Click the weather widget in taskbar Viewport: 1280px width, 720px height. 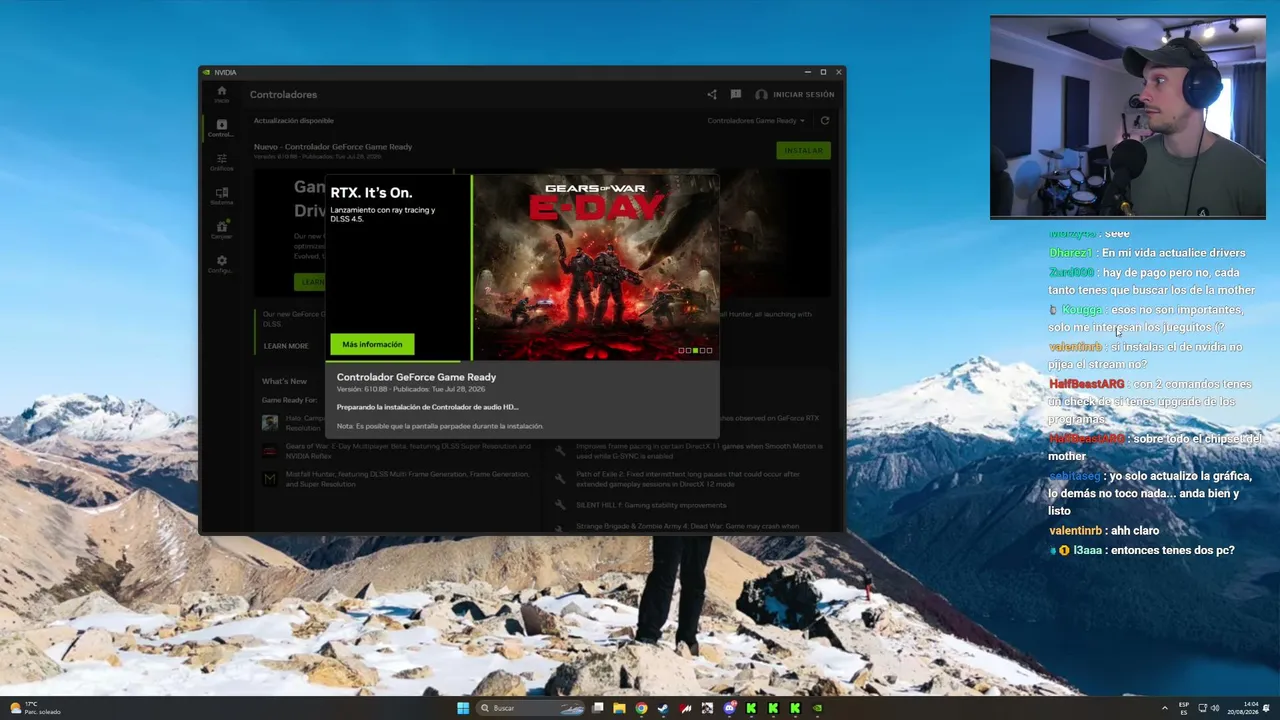[35, 708]
